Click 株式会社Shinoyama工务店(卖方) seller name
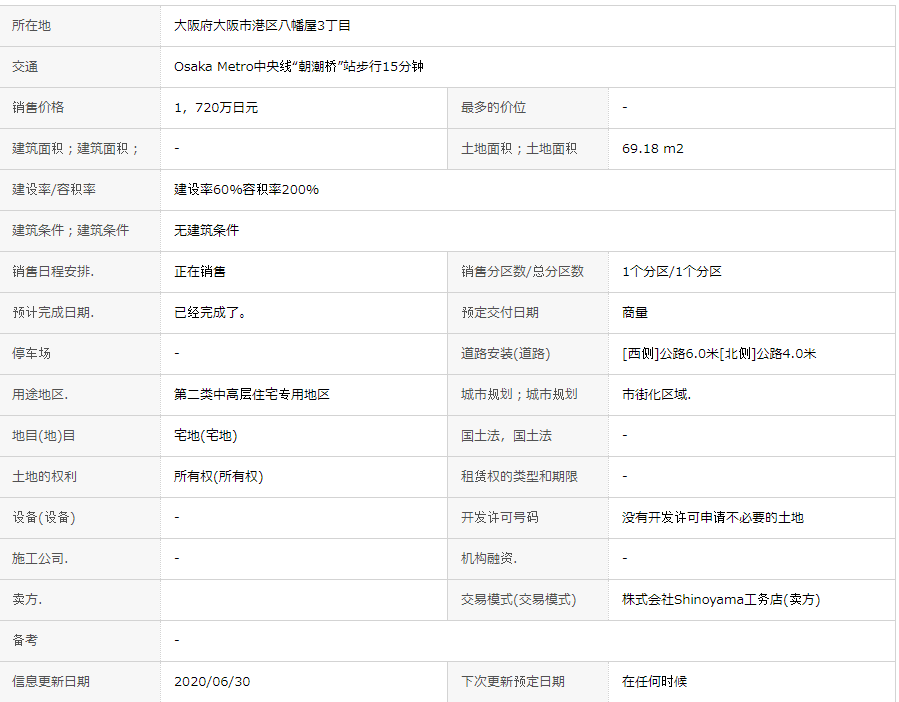The height and width of the screenshot is (702, 899). tap(721, 600)
